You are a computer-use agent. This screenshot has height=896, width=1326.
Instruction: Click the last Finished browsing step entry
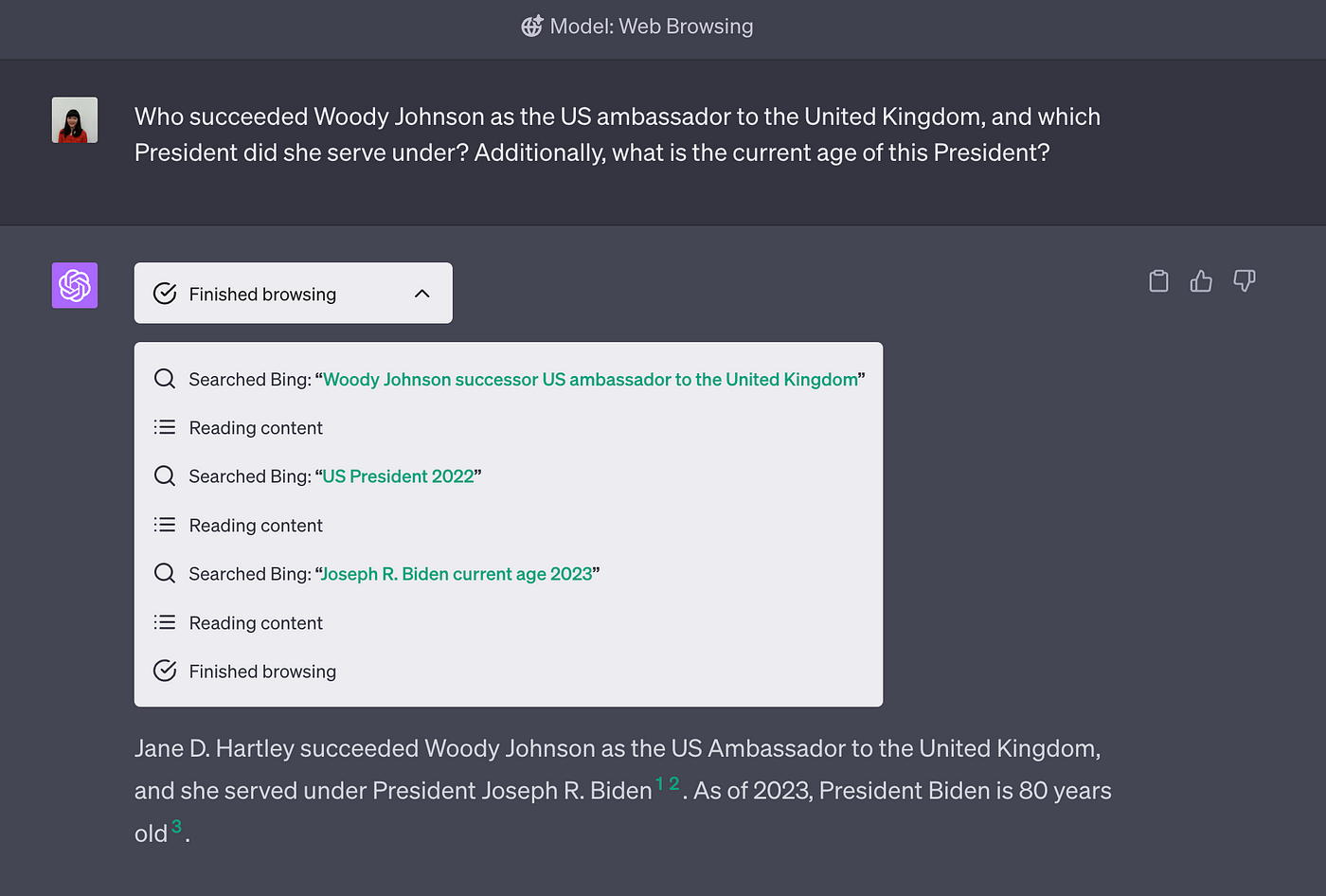[x=244, y=672]
